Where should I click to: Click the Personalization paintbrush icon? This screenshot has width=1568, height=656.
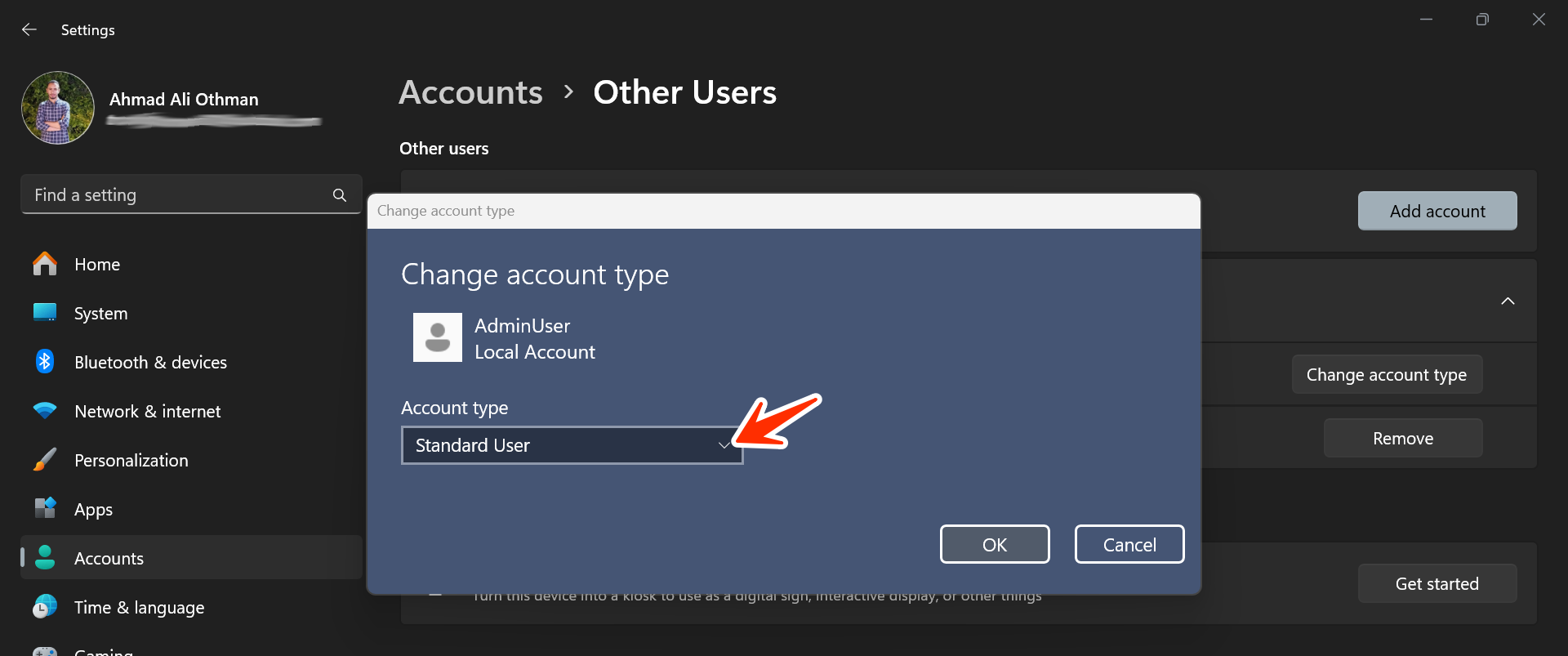tap(45, 460)
